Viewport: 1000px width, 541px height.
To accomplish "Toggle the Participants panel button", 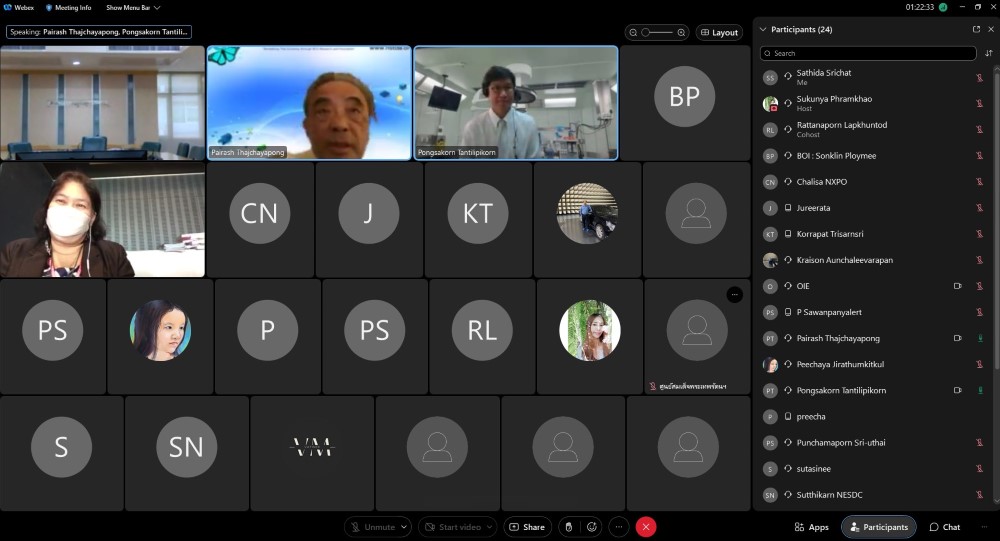I will pos(879,527).
